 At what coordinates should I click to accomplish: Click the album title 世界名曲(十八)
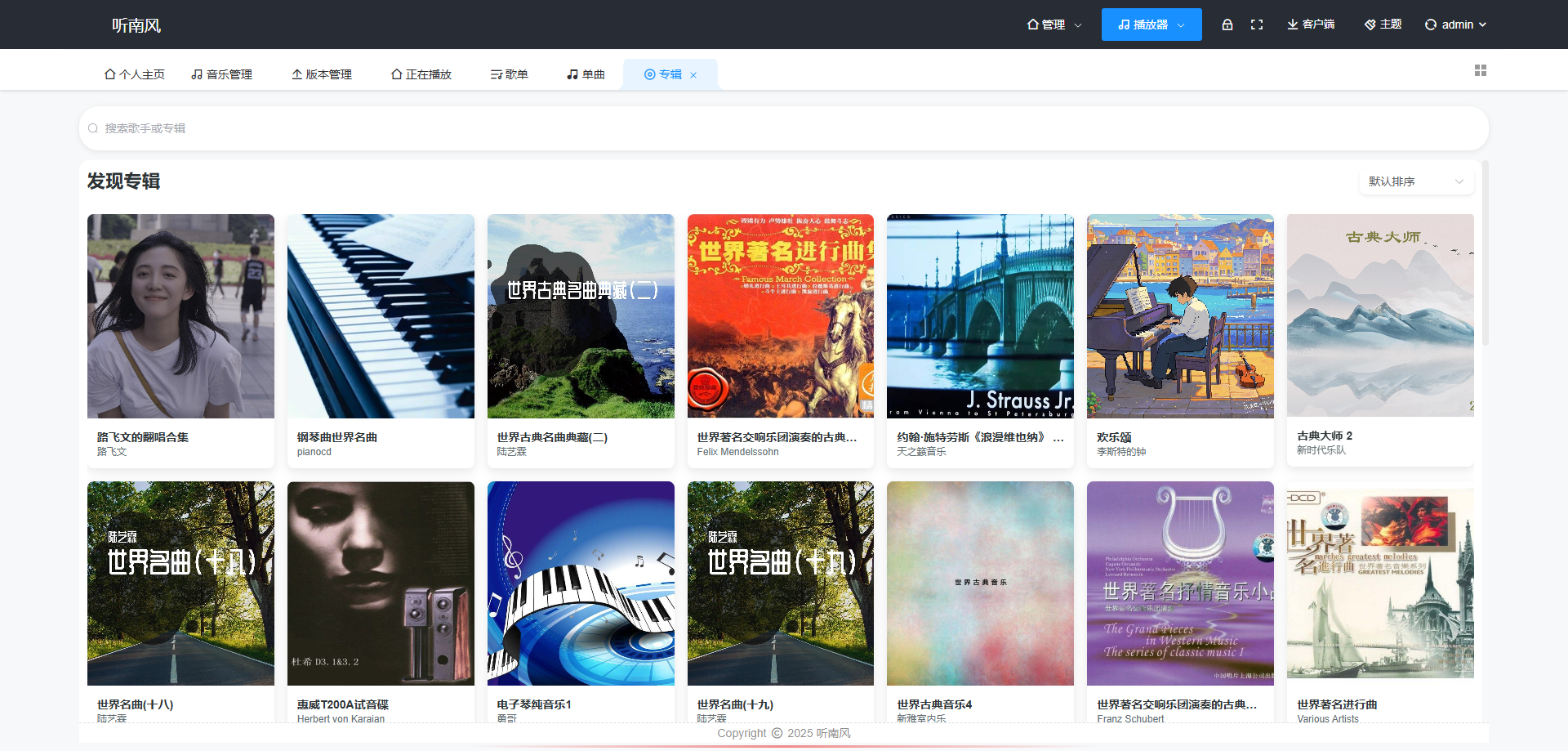tap(136, 704)
